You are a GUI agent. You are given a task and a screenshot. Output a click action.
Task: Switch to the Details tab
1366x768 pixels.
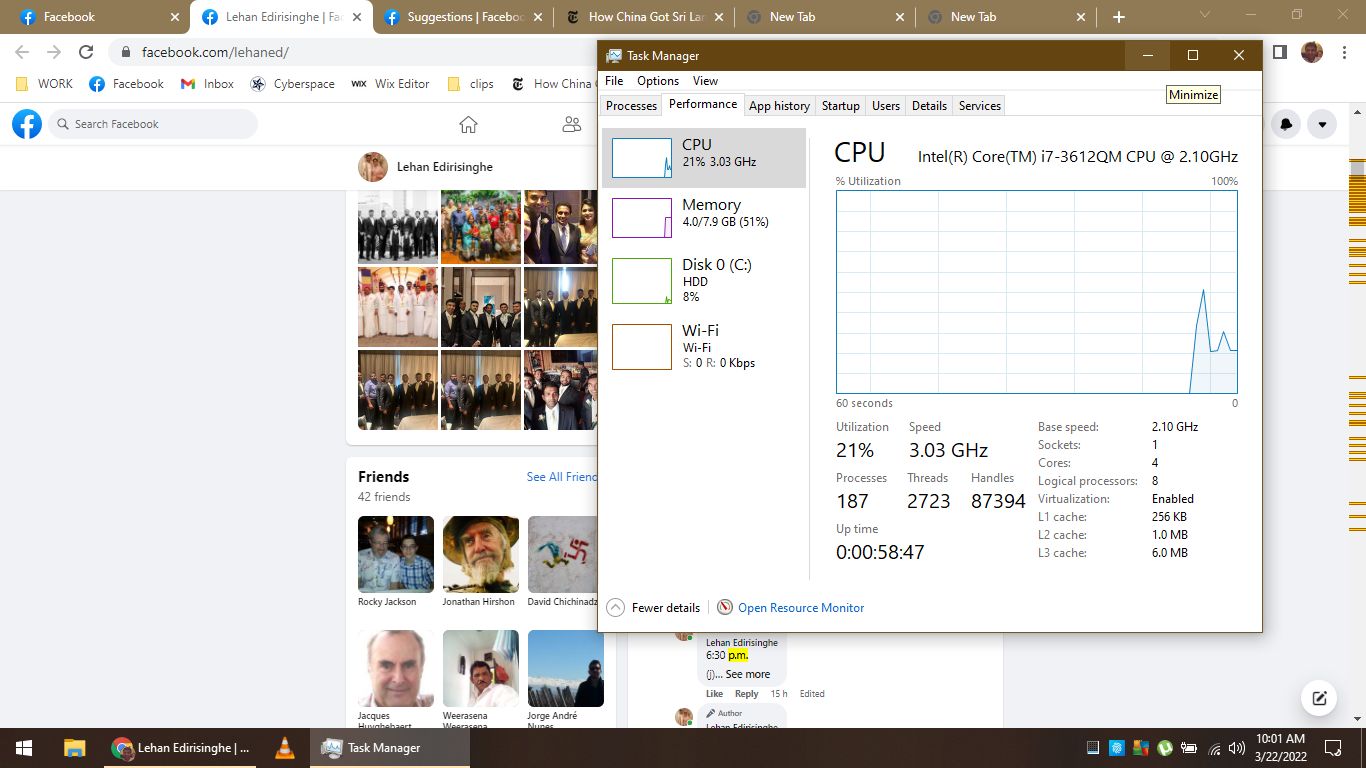click(929, 106)
